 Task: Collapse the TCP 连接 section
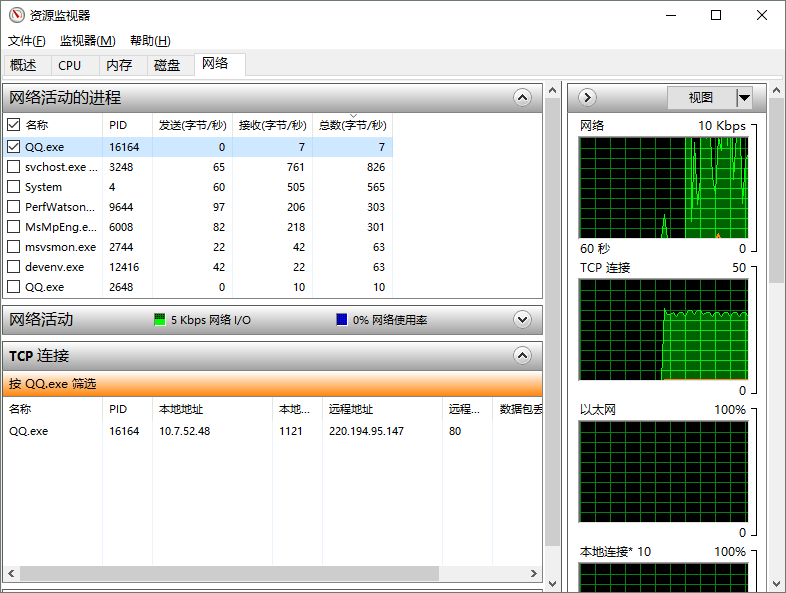[522, 355]
